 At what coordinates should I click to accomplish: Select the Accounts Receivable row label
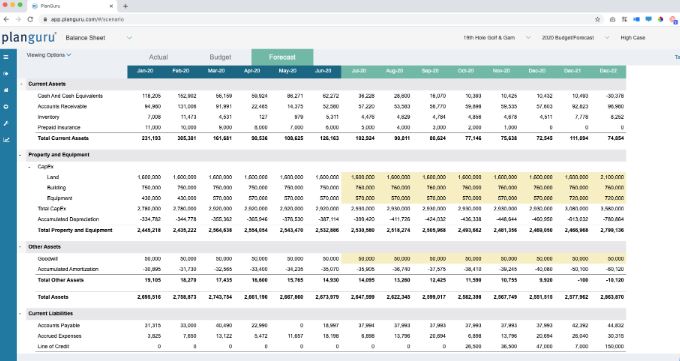pos(62,106)
